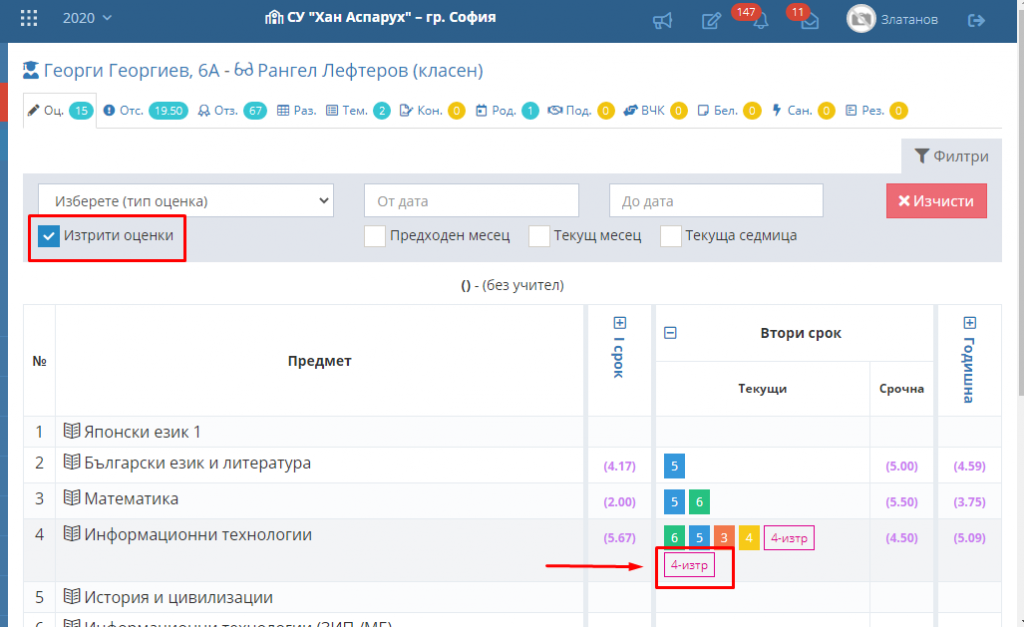Click the orange grade 3 badge

(724, 538)
